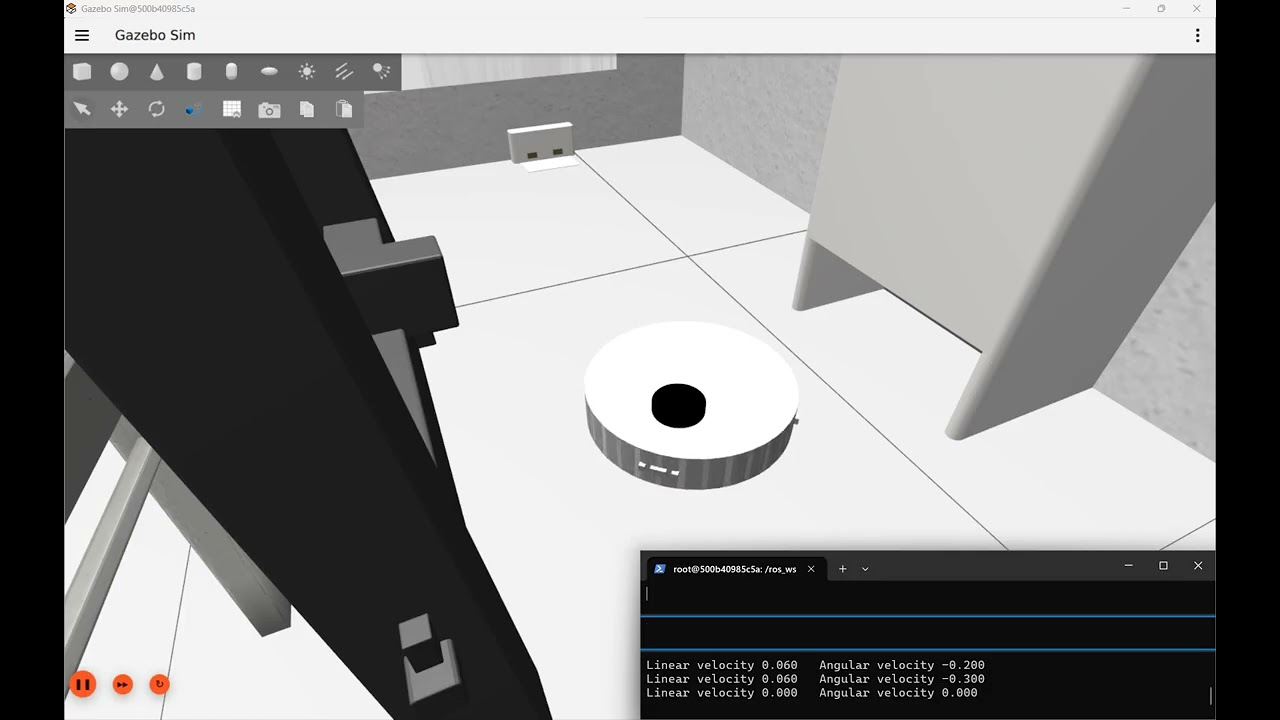Open the custom snap values tool

point(194,109)
